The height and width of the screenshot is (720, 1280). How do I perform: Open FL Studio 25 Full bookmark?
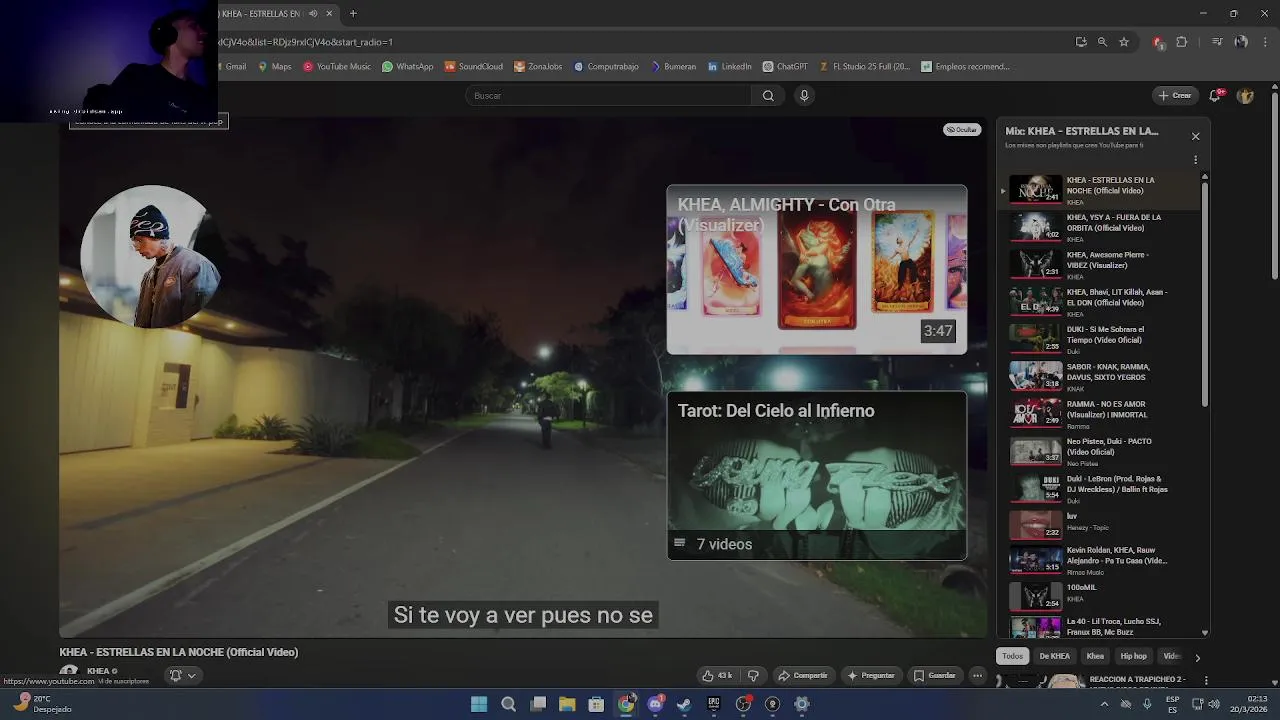[865, 67]
